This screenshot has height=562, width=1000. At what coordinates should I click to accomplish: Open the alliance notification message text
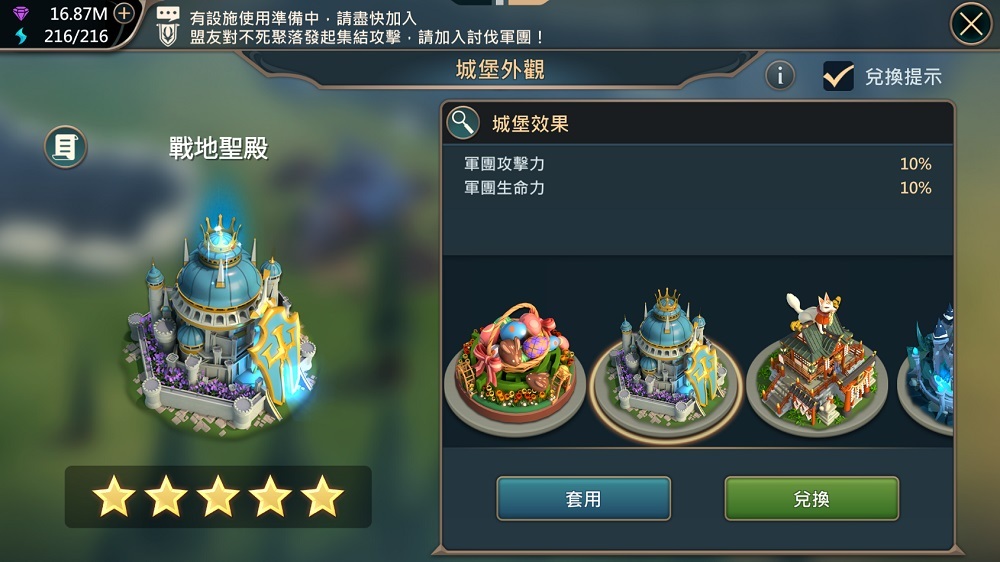click(367, 27)
